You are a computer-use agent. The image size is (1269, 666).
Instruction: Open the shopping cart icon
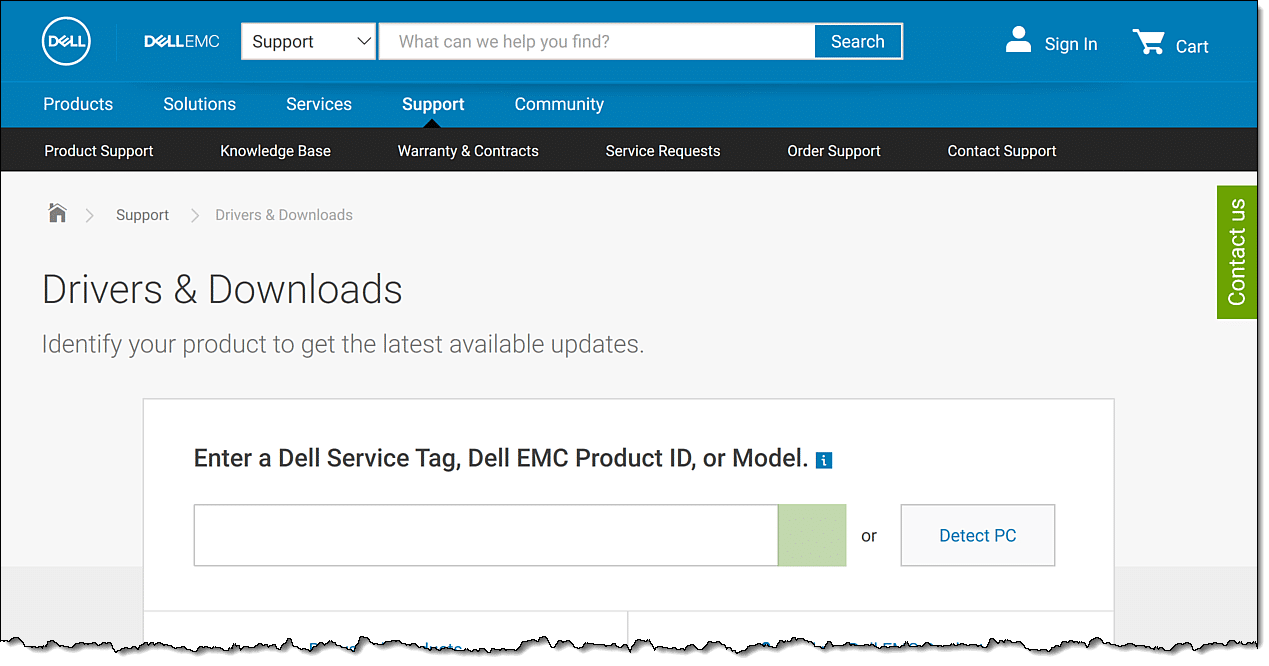[x=1148, y=43]
